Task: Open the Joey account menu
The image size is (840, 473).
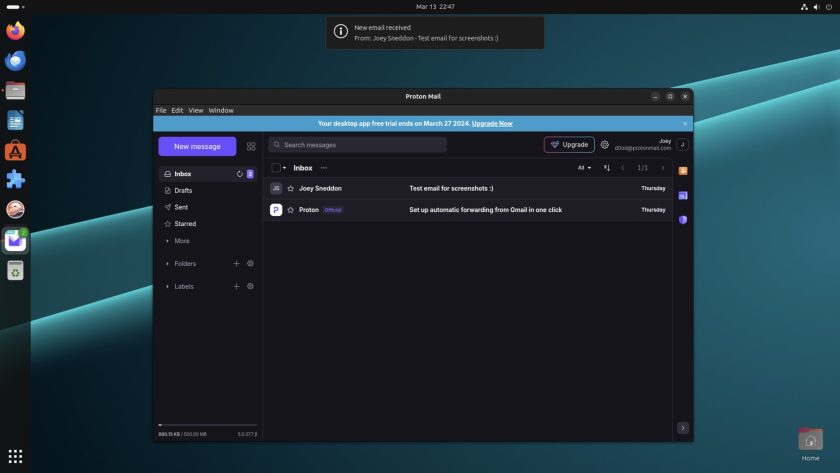Action: coord(682,145)
